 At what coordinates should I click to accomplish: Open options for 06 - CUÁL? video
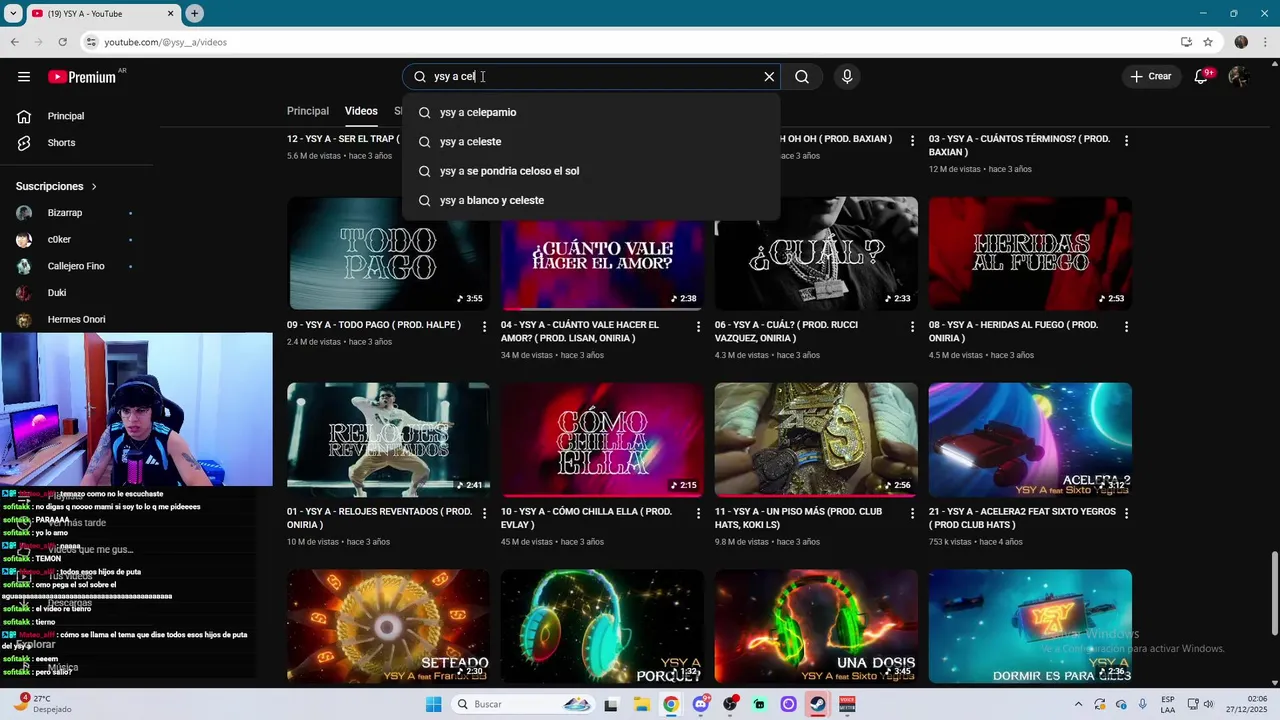[x=912, y=327]
